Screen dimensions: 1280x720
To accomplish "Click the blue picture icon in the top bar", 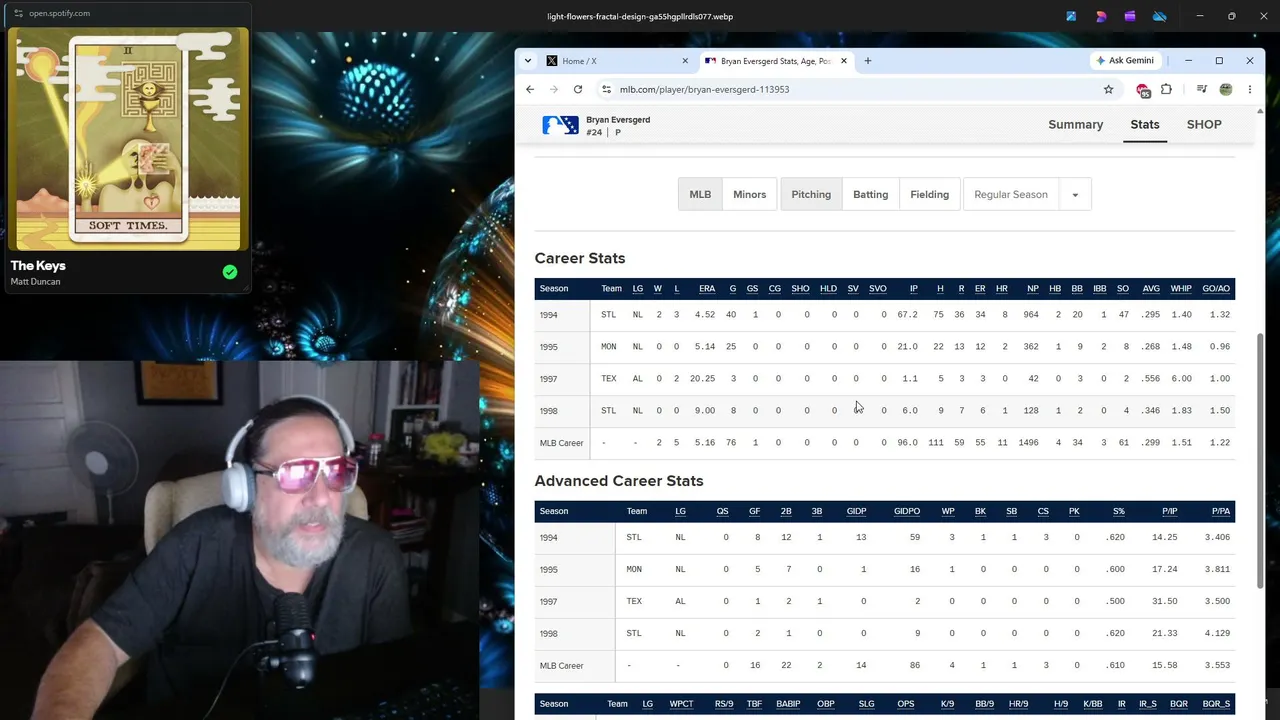I will click(x=1071, y=16).
